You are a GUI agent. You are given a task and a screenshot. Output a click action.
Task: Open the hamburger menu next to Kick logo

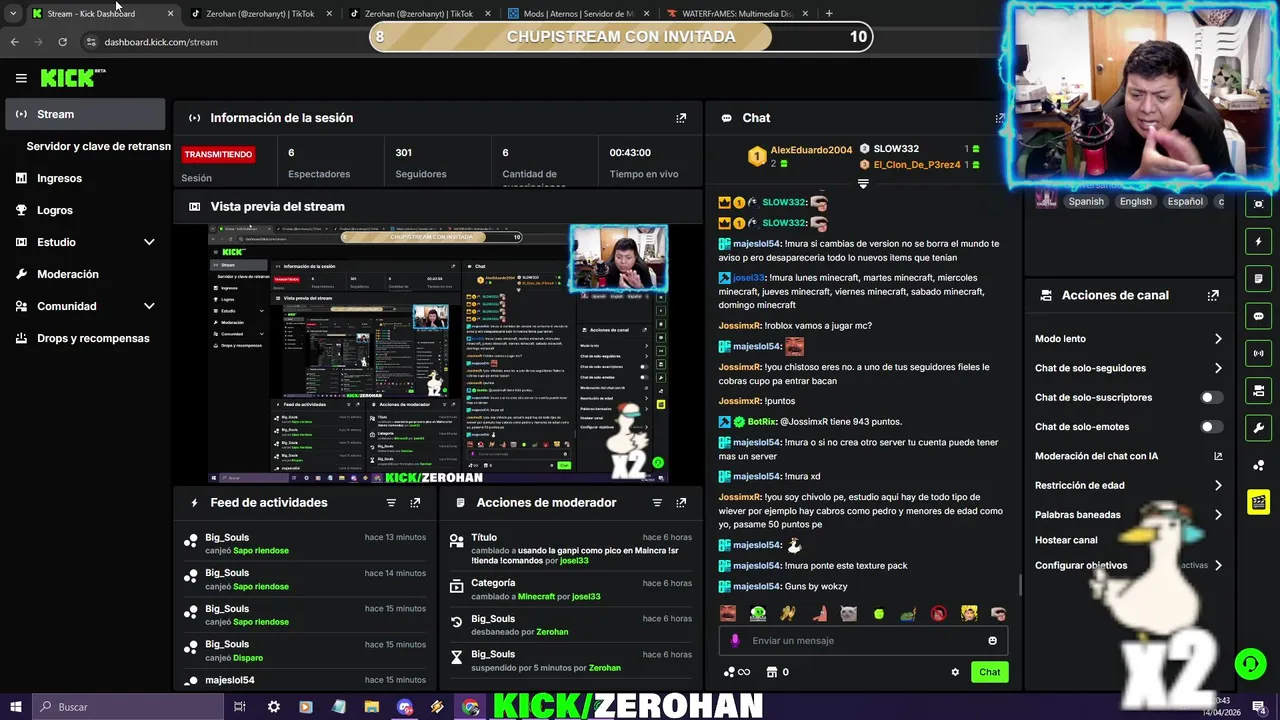coord(21,78)
